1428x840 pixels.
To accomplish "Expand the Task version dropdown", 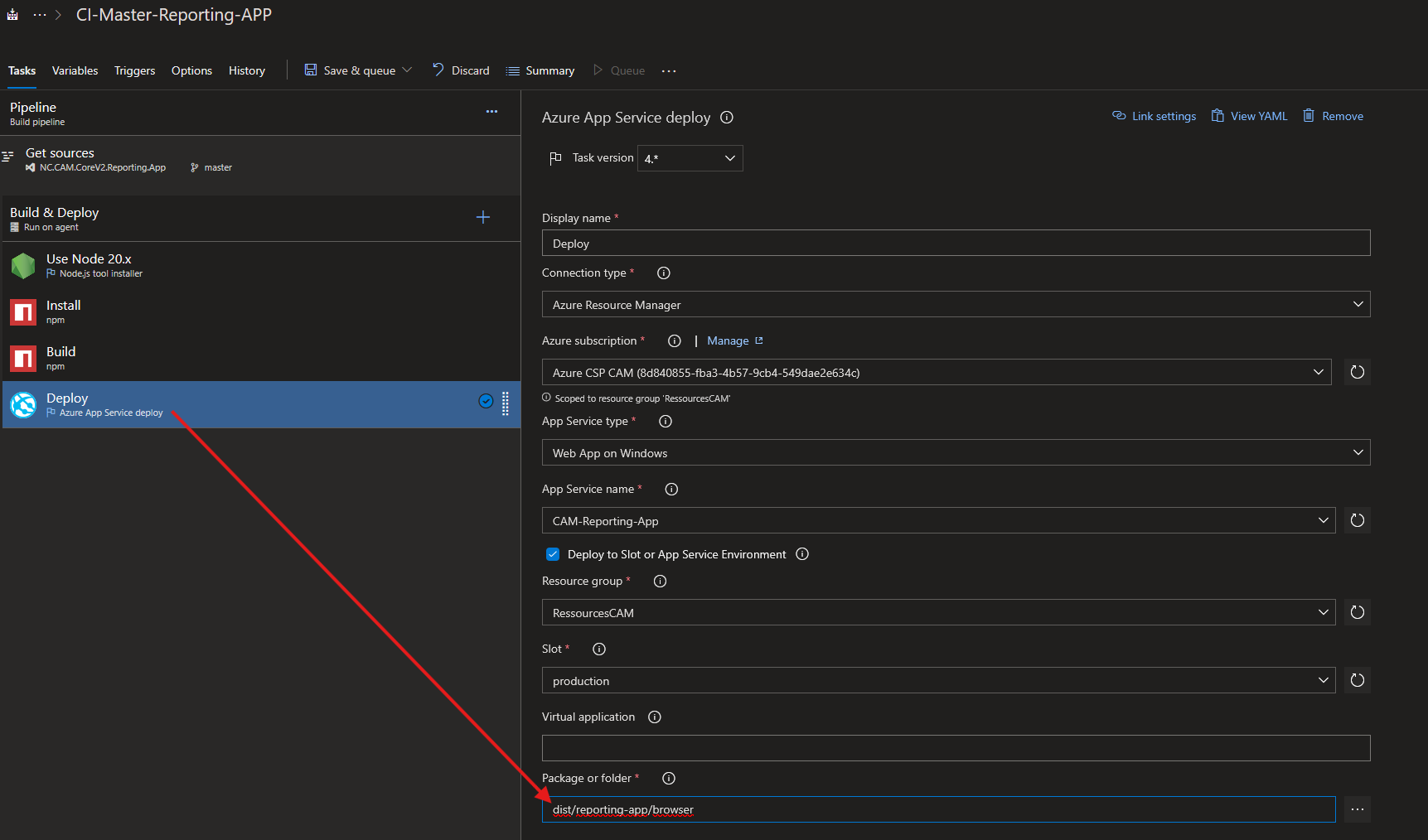I will point(690,158).
